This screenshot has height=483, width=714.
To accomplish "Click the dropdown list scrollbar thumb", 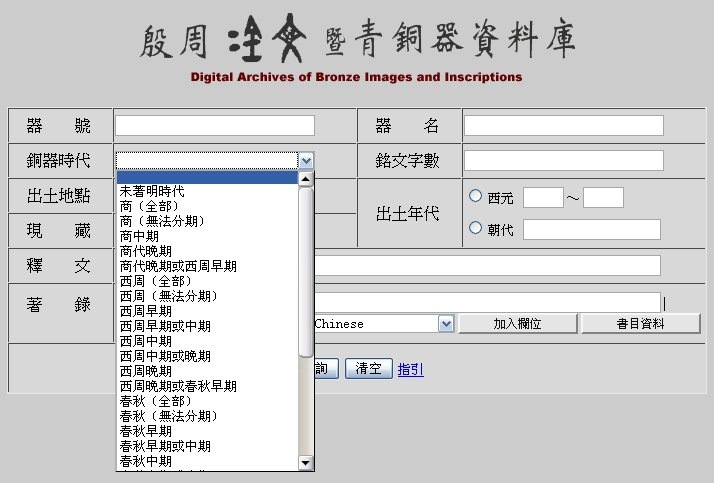I will (306, 272).
